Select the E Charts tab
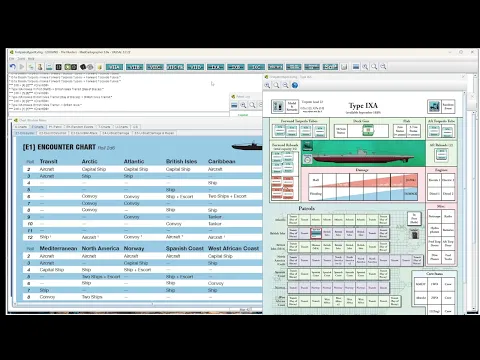Screen dimensions: 480x360 37,127
